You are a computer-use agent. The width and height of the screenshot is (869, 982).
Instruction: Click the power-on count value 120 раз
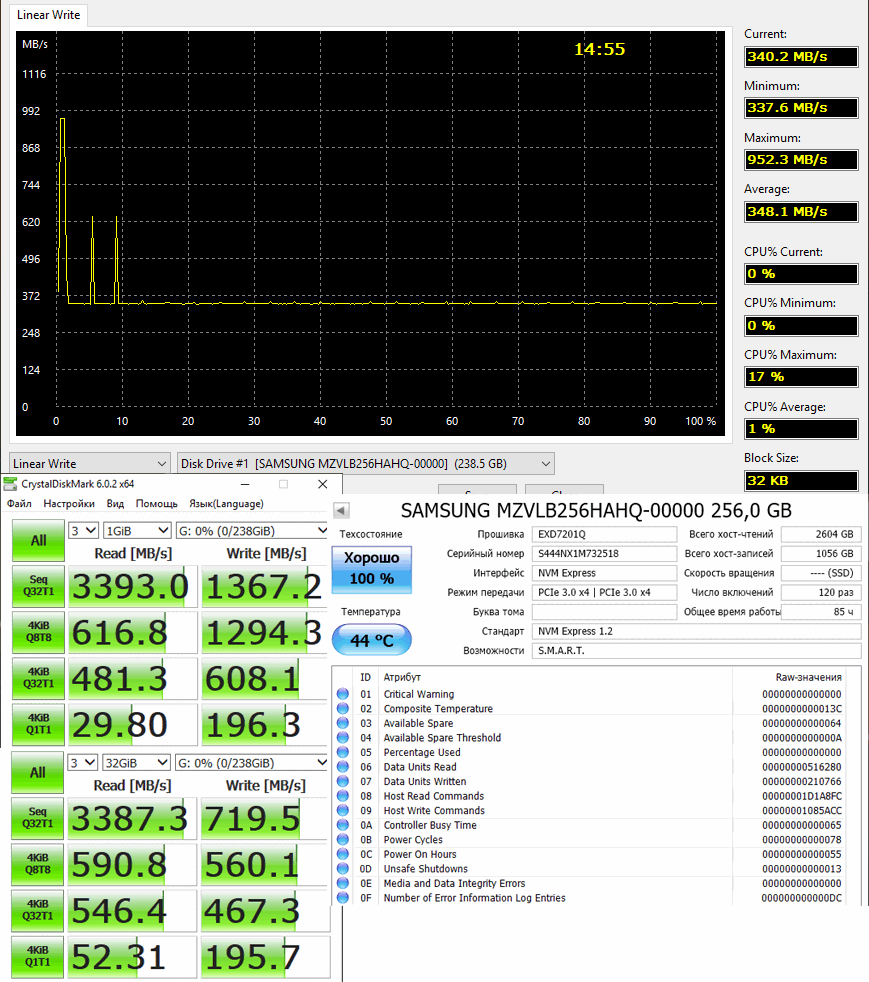(821, 592)
